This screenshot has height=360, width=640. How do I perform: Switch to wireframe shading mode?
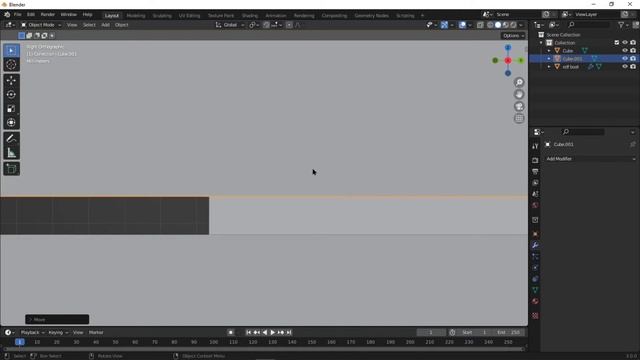click(x=490, y=25)
